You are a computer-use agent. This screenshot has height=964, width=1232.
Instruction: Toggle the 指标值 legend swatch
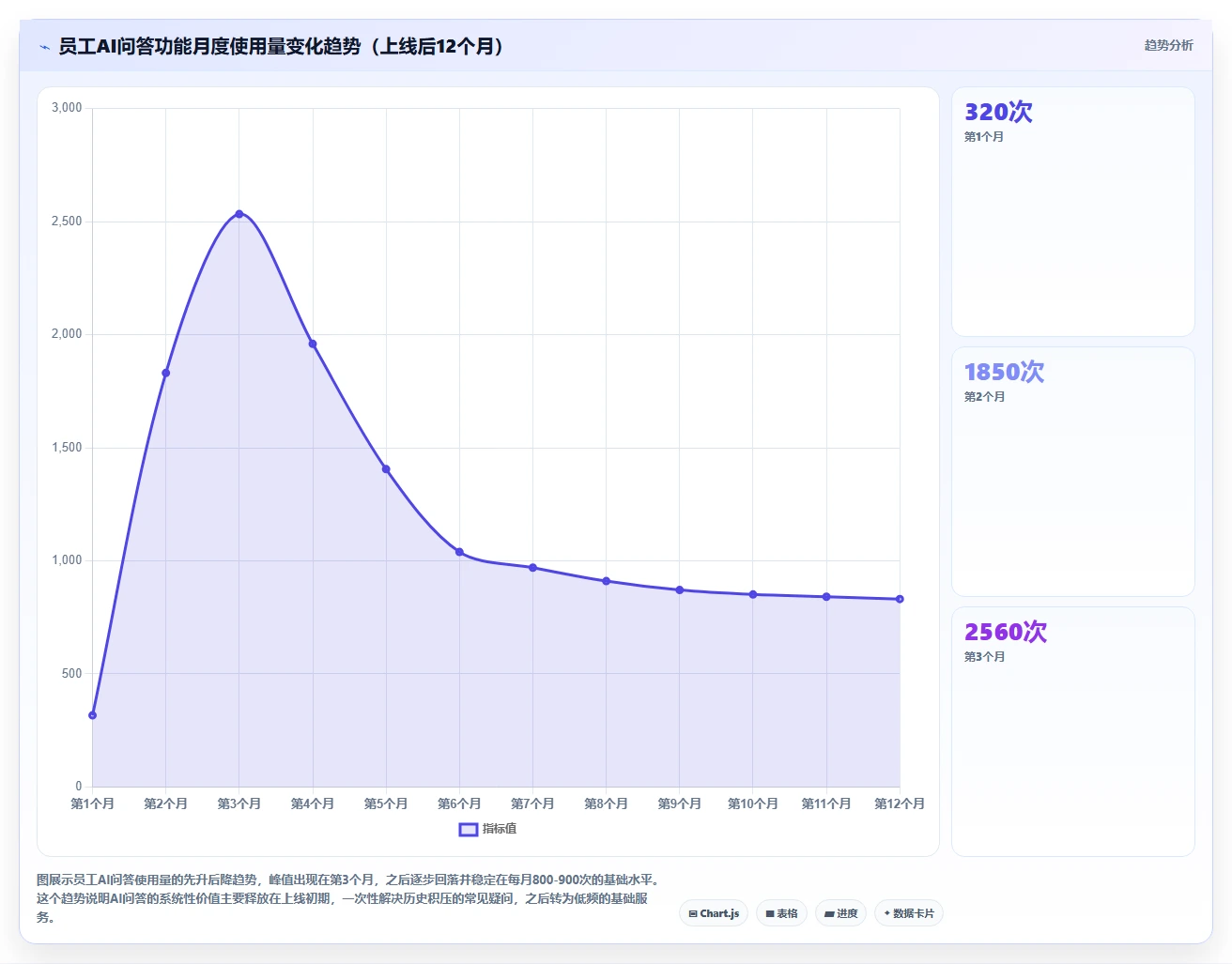(x=468, y=829)
